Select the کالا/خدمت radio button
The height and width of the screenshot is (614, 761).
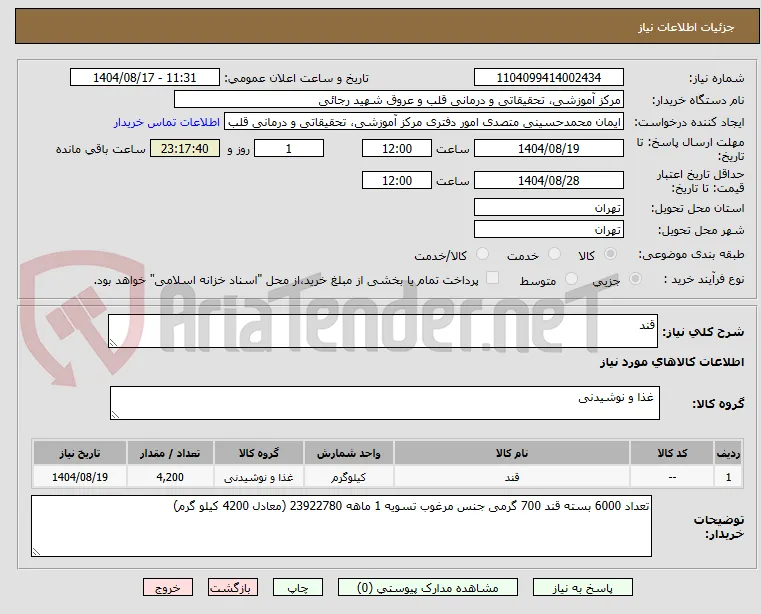tap(482, 254)
